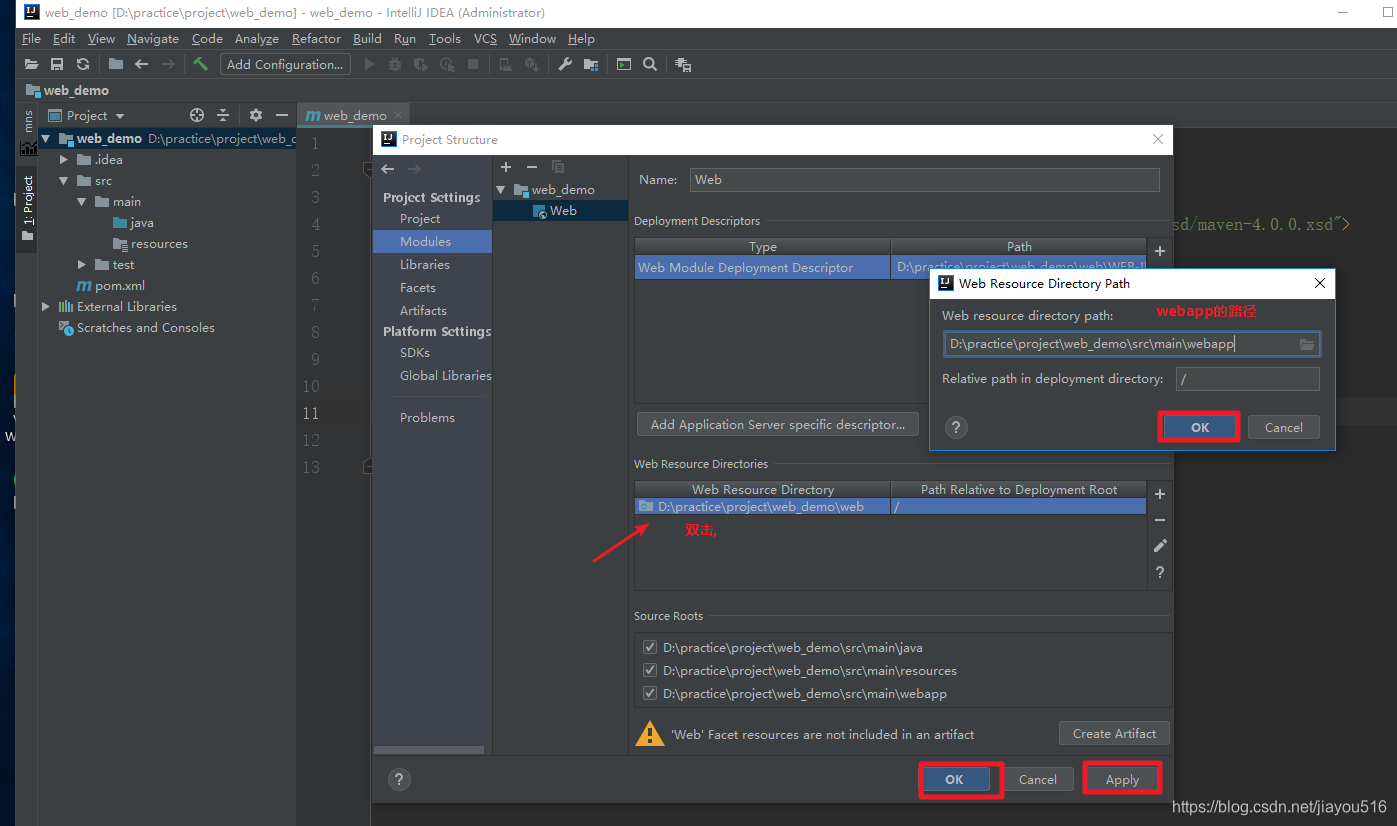1397x826 pixels.
Task: Open the File menu
Action: [x=31, y=39]
